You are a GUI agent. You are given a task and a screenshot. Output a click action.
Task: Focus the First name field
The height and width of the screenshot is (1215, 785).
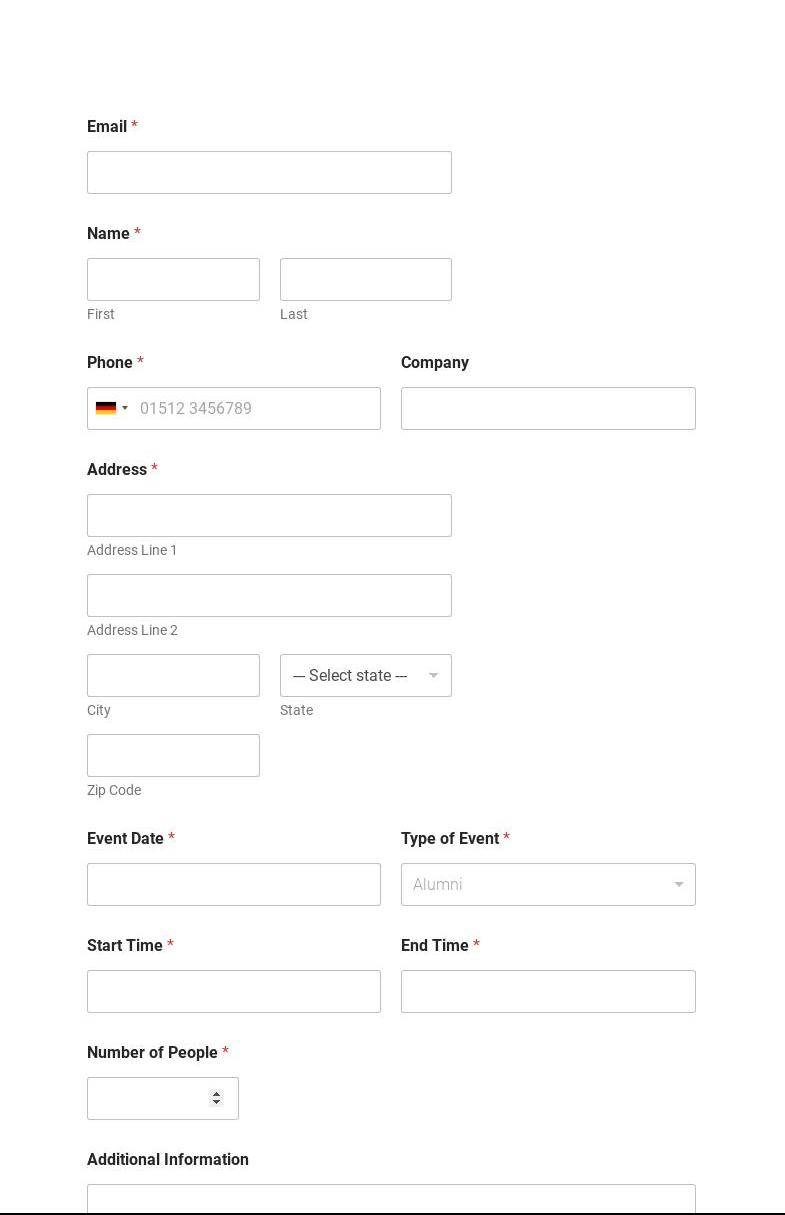point(173,280)
